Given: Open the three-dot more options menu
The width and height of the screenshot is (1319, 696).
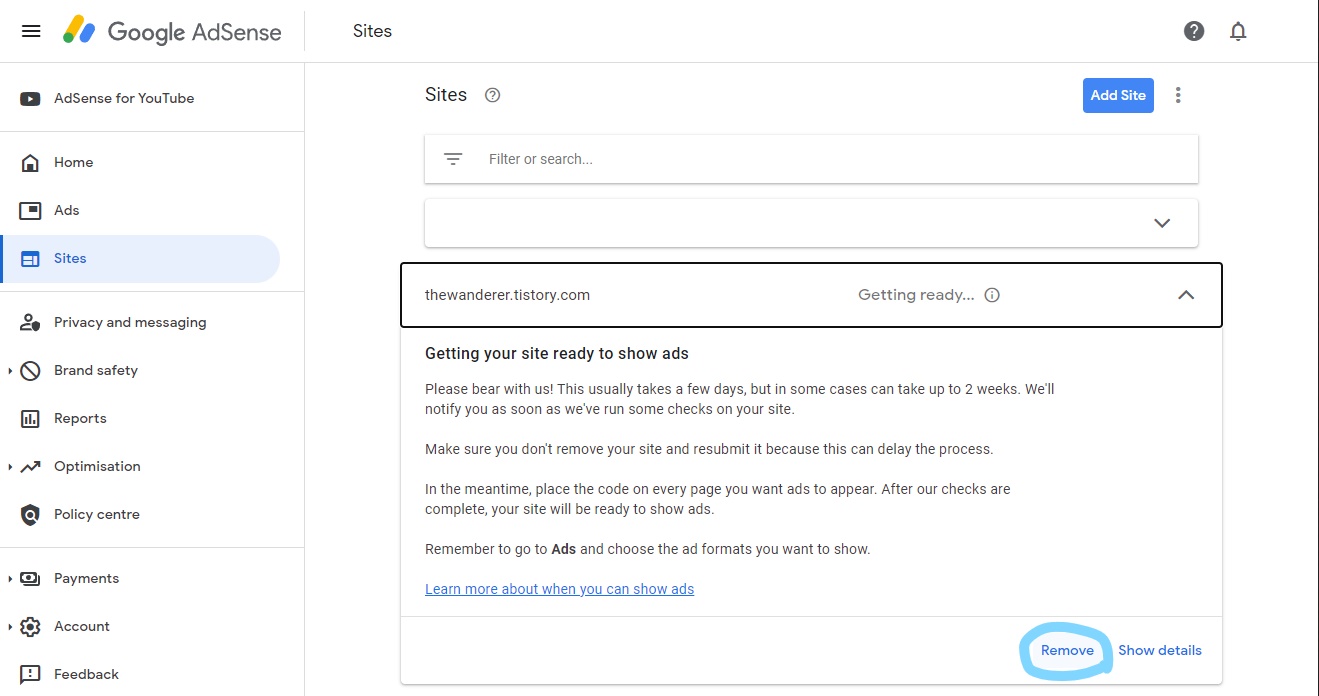Looking at the screenshot, I should point(1178,95).
